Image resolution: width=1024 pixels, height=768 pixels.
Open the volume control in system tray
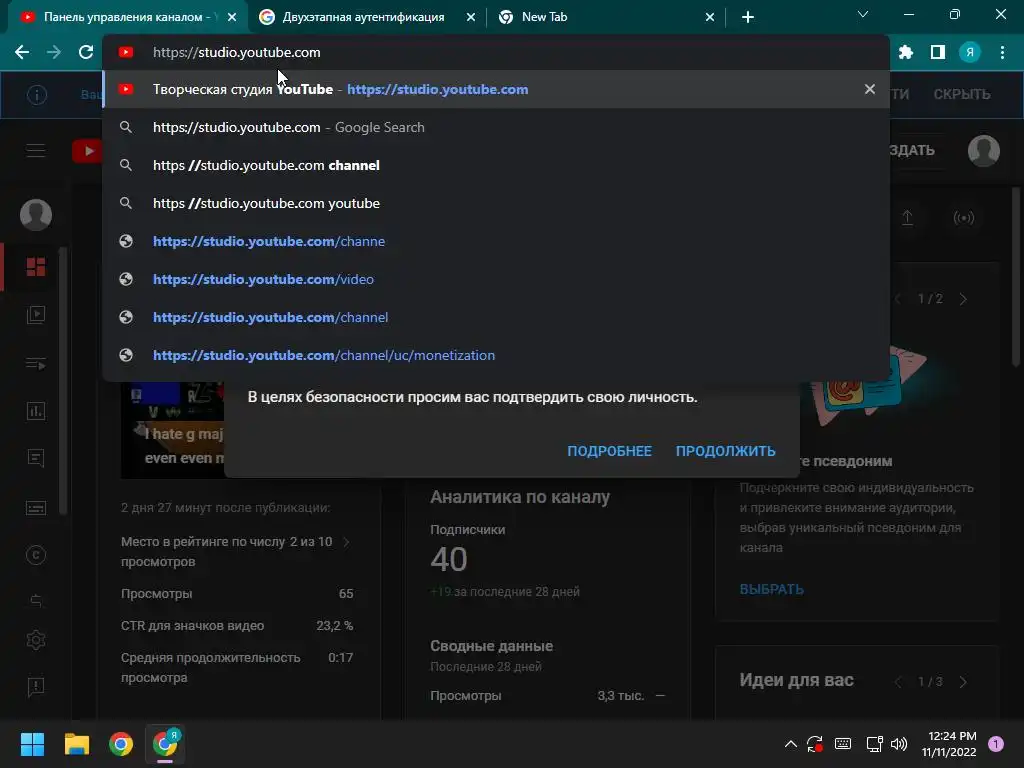pos(899,744)
